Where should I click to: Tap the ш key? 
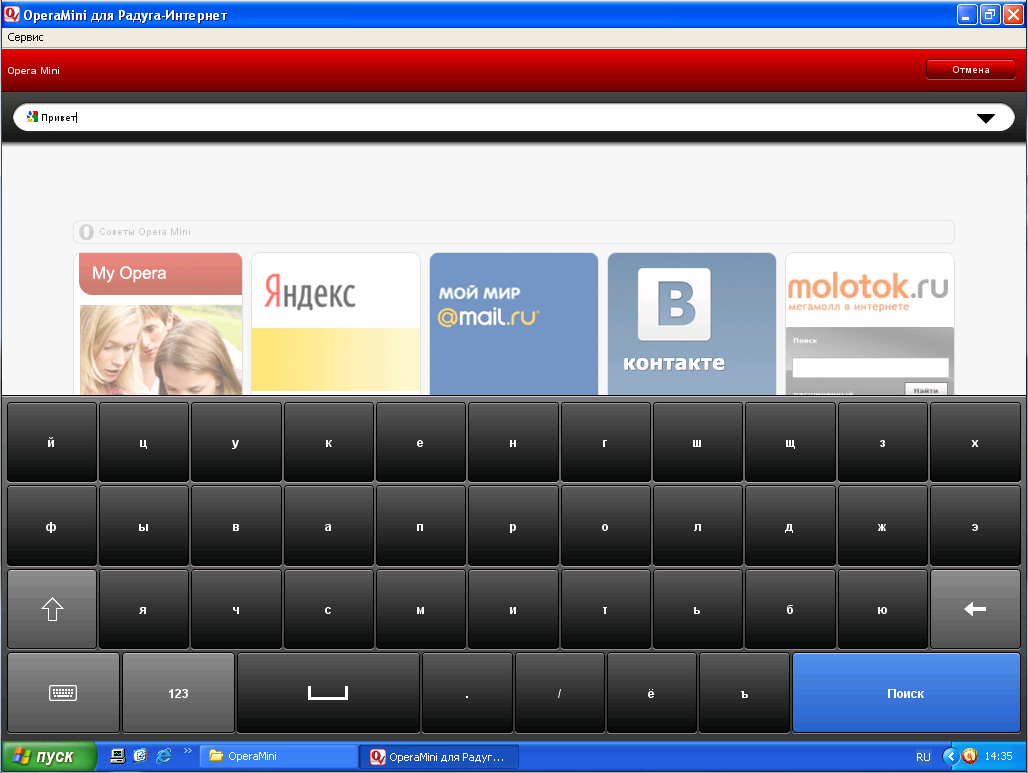pos(698,443)
